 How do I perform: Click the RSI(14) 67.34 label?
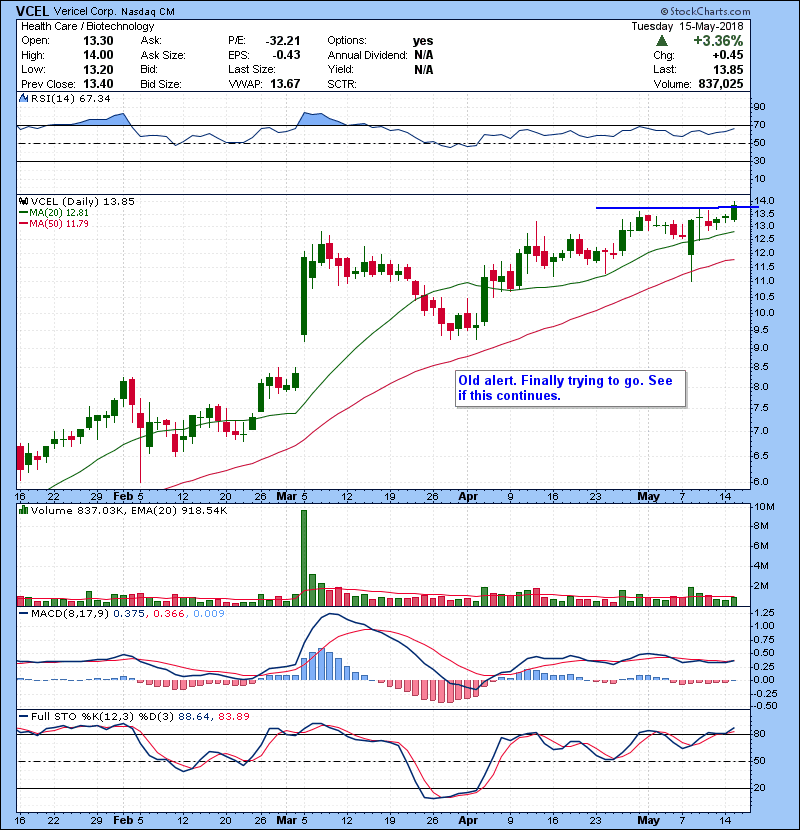coord(70,98)
